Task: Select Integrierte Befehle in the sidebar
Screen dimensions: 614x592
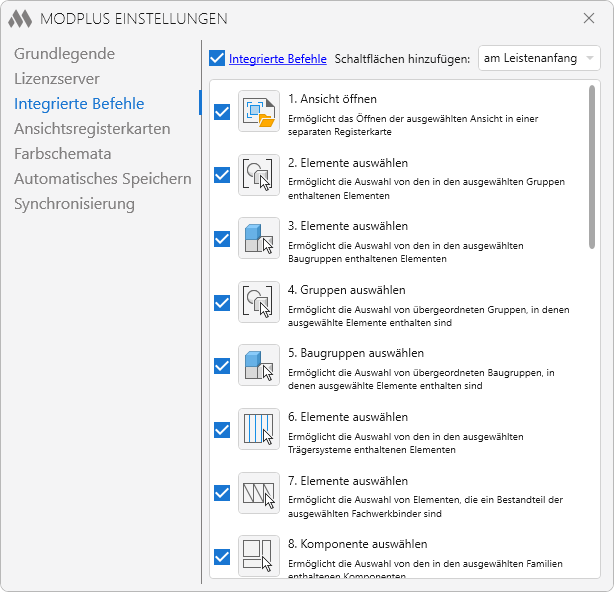Action: click(79, 104)
